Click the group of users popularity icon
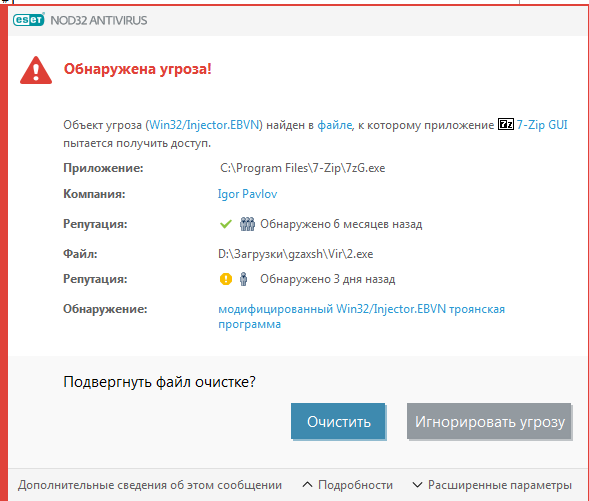The height and width of the screenshot is (501, 589). click(247, 224)
